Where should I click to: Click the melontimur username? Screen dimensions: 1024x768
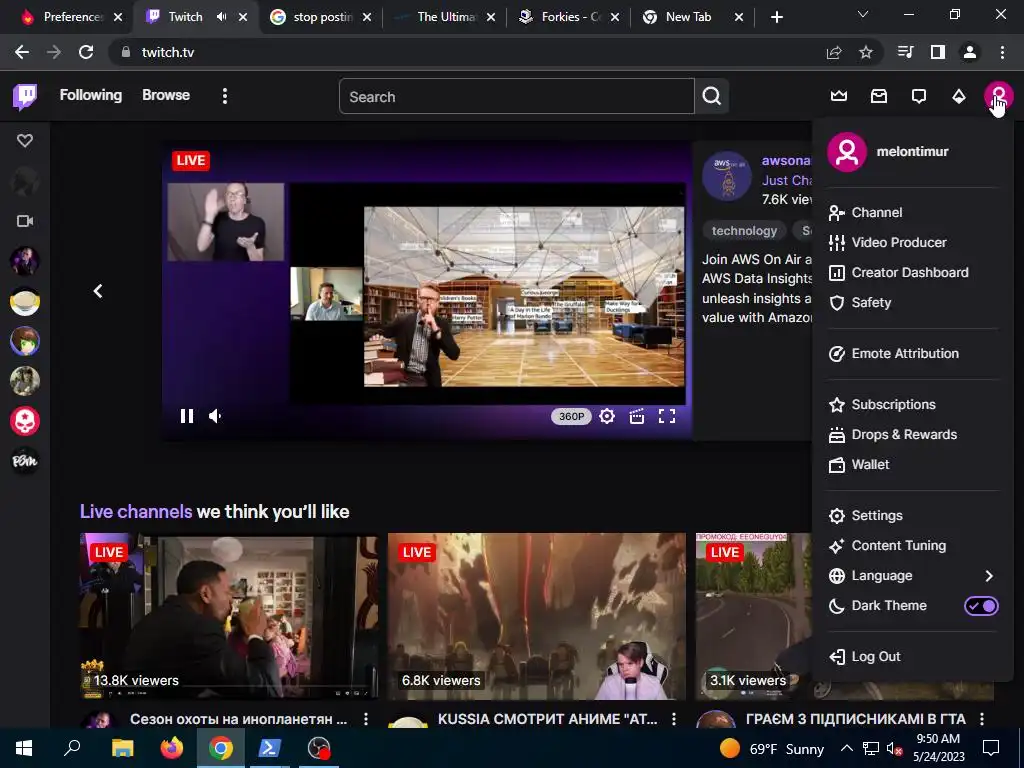(912, 152)
